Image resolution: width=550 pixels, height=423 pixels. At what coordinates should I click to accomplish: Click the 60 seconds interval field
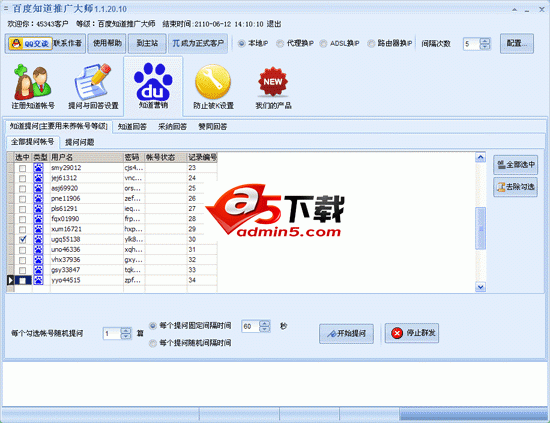(250, 326)
